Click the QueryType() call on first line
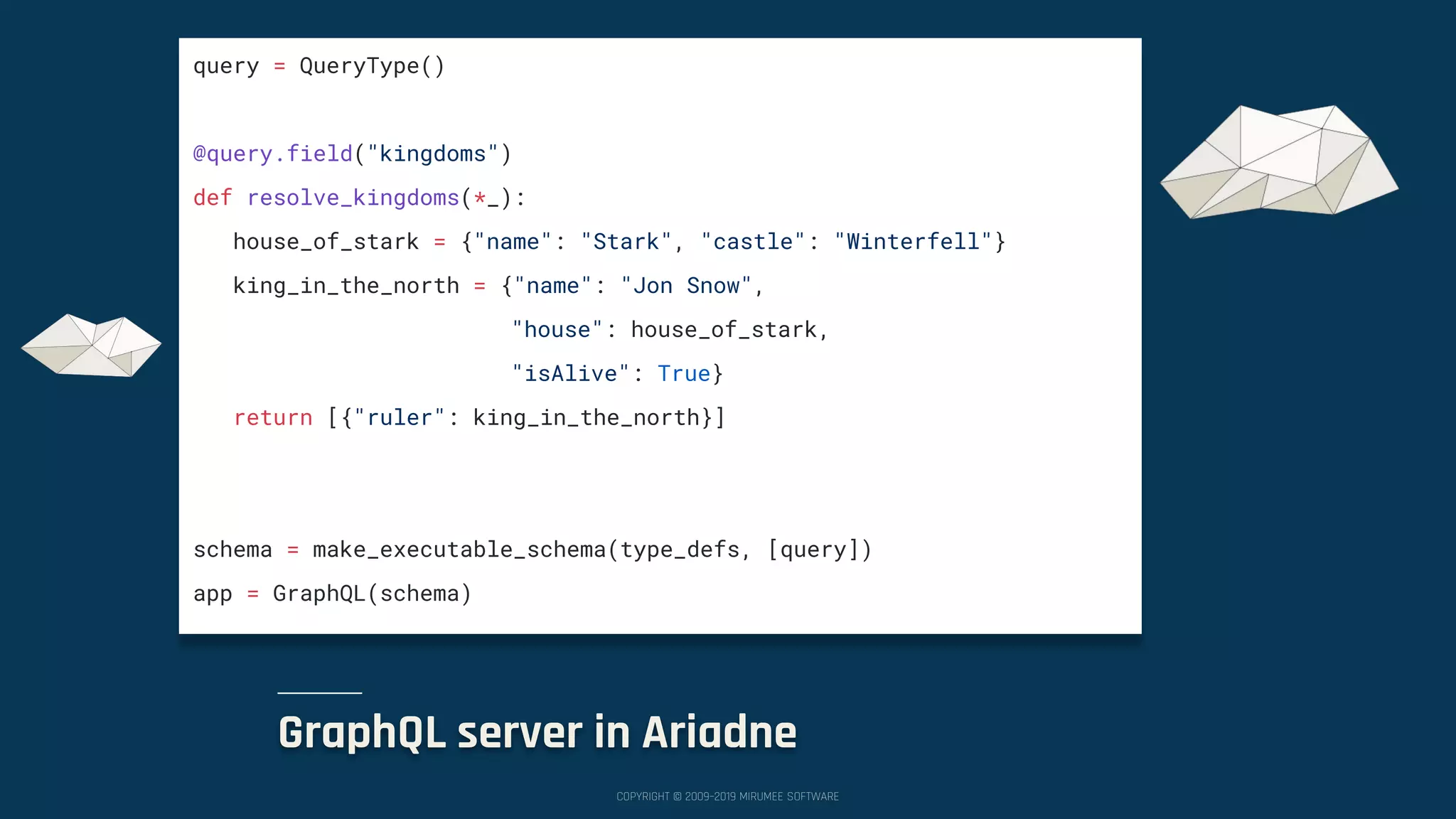The height and width of the screenshot is (819, 1456). 372,66
